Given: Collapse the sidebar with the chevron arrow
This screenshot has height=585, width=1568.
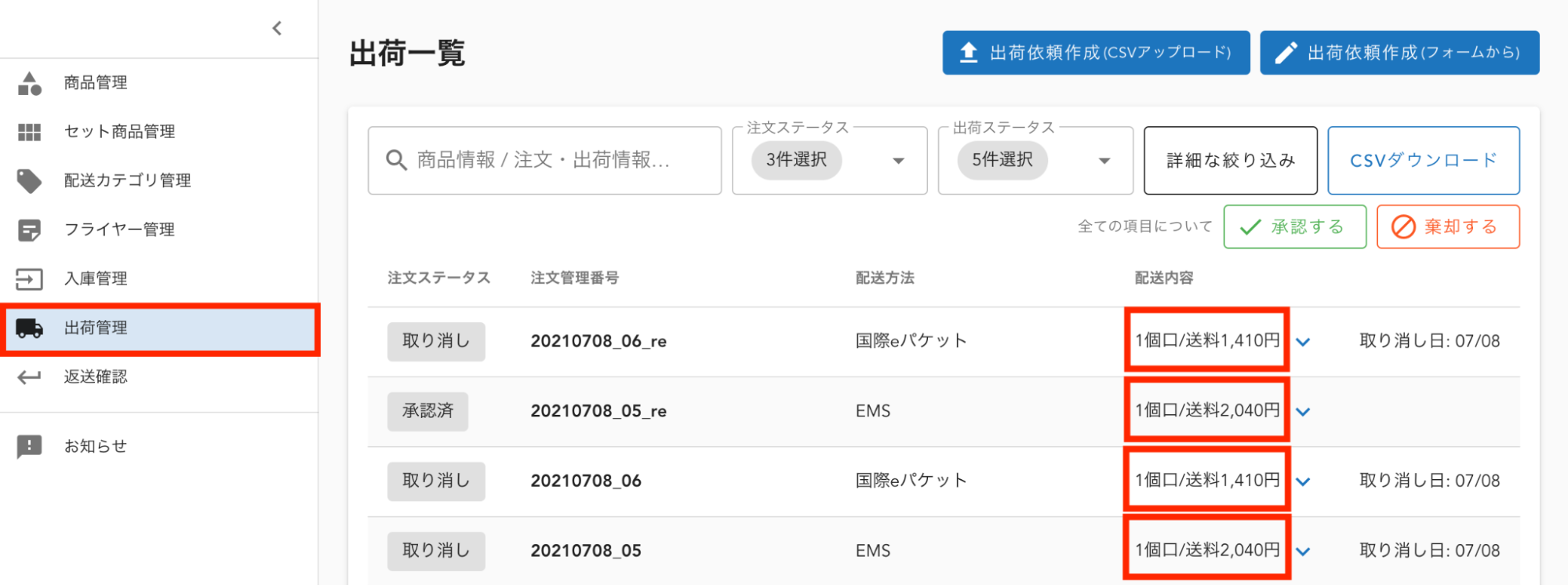Looking at the screenshot, I should (277, 29).
